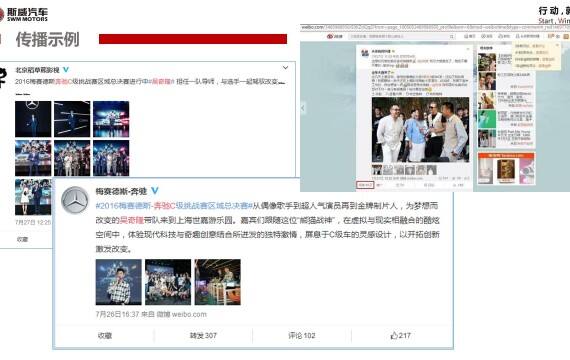Expand the 北京稻草熊影视 post options chevron

[285, 68]
